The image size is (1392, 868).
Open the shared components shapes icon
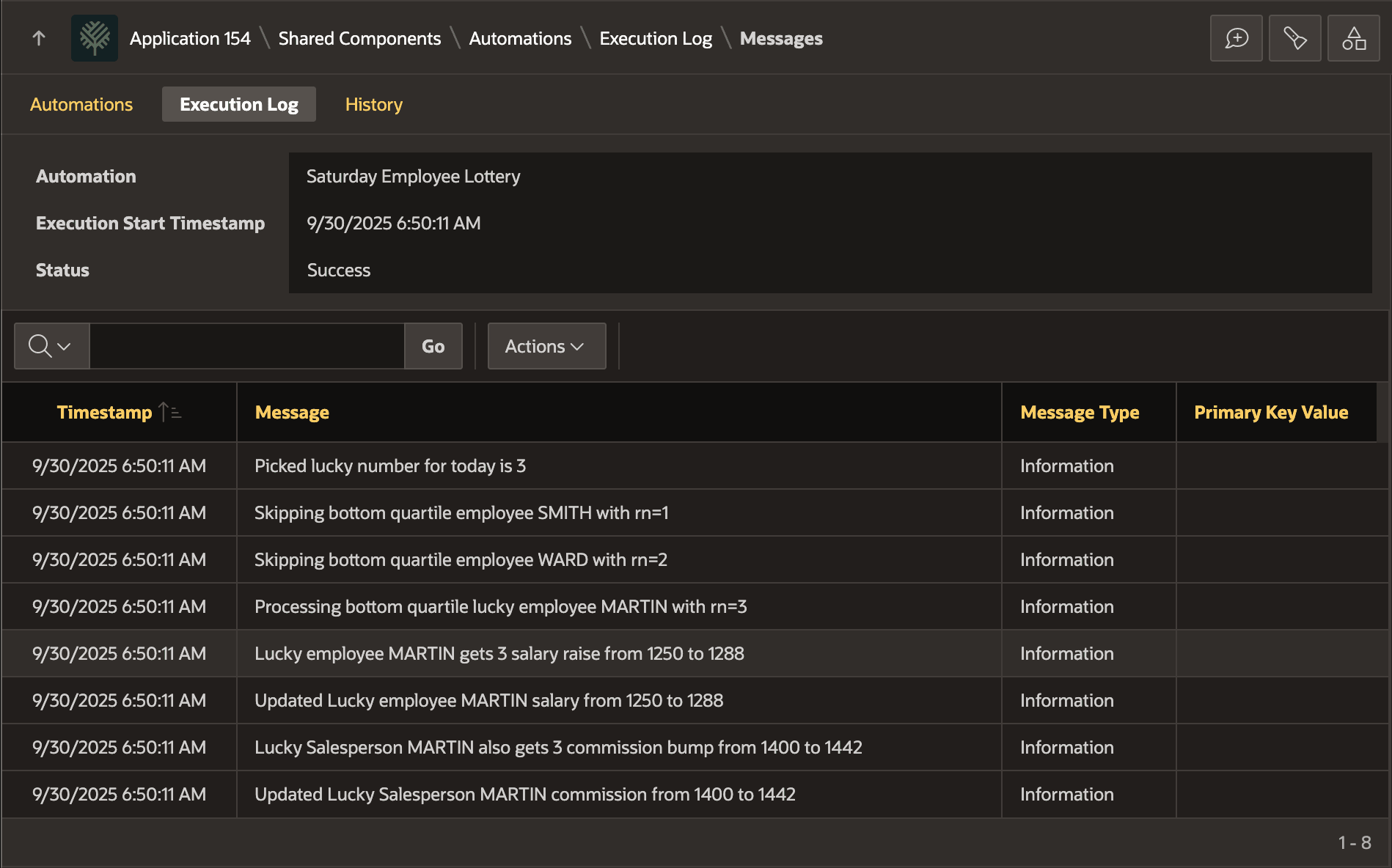click(x=1354, y=38)
